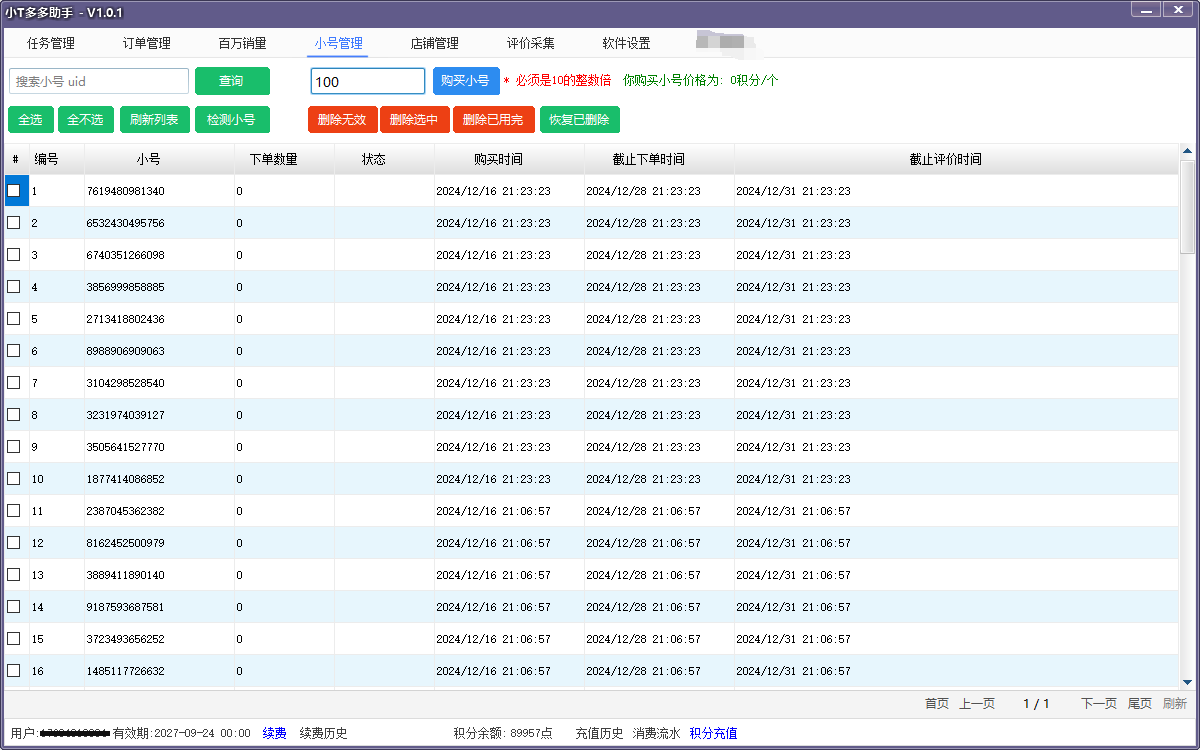Click the red 删除已用完 button

pyautogui.click(x=494, y=120)
